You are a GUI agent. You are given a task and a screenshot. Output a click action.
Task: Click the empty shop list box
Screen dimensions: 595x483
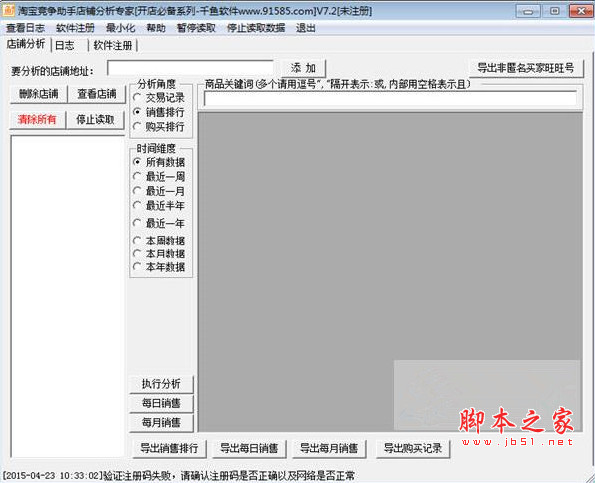click(x=68, y=296)
